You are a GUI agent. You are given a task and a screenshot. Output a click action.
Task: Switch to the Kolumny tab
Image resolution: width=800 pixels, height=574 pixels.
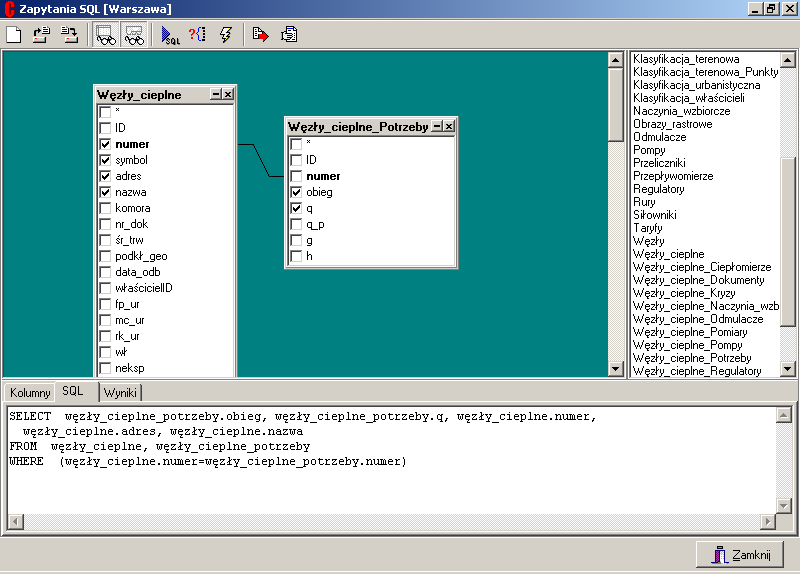[x=29, y=393]
